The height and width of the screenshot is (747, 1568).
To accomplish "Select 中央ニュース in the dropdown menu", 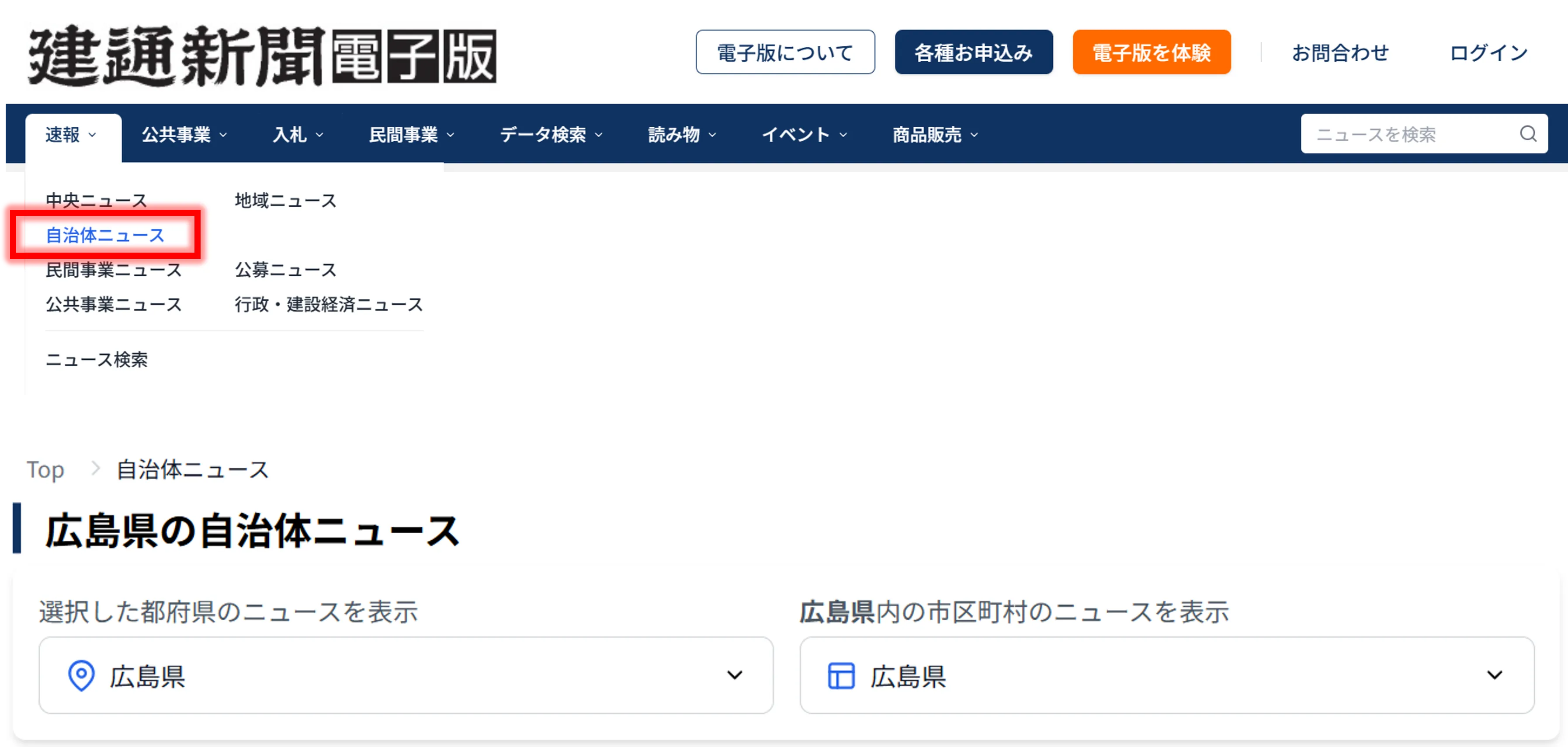I will coord(96,200).
